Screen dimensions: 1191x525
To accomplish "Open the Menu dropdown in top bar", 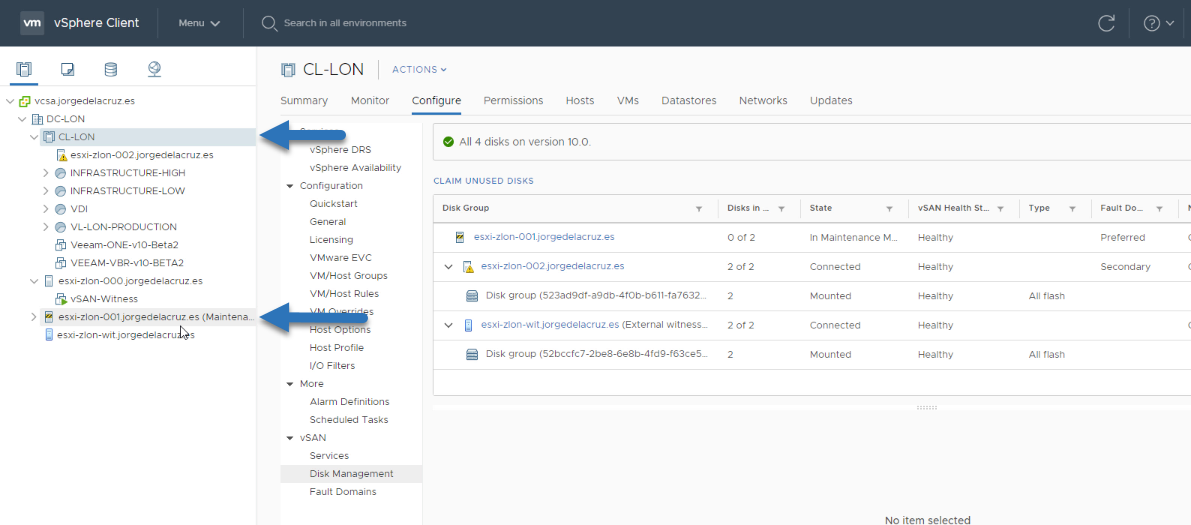I will point(200,23).
